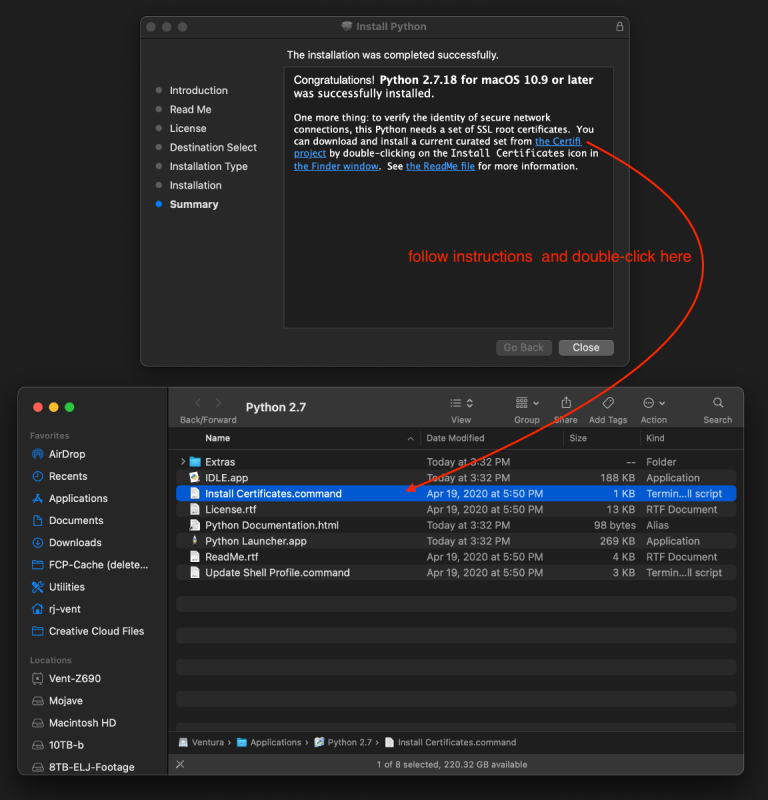768x800 pixels.
Task: Go forward with the Finder forward arrow
Action: pyautogui.click(x=218, y=403)
